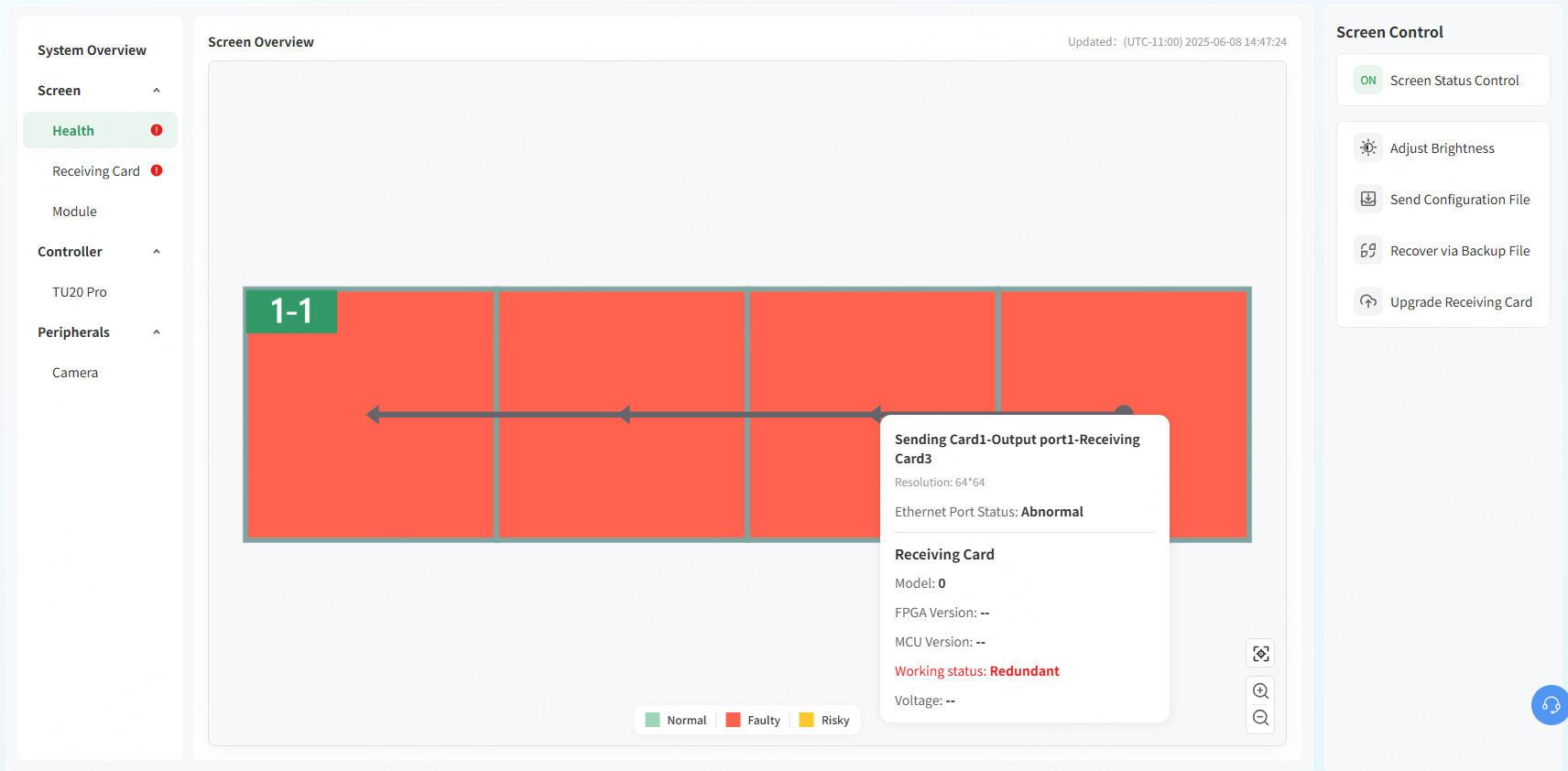Open the headset support chat button
1568x771 pixels.
1551,705
